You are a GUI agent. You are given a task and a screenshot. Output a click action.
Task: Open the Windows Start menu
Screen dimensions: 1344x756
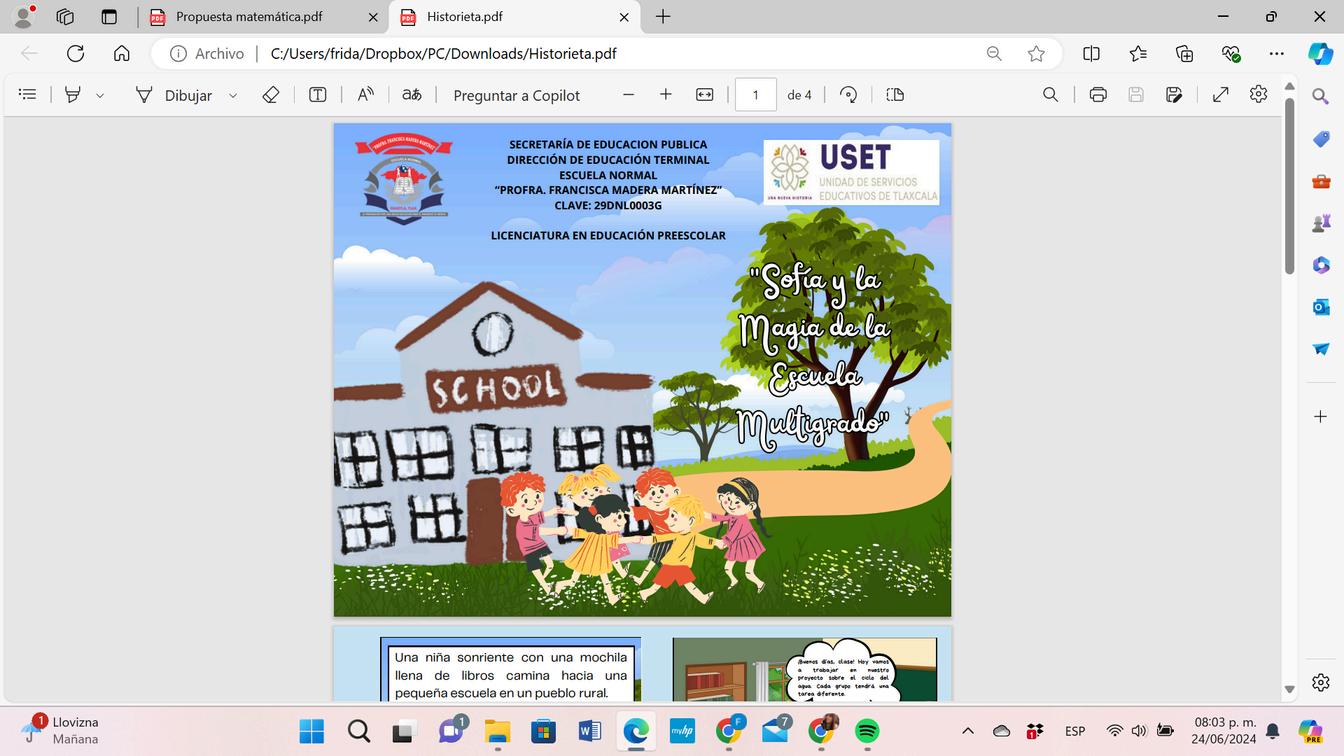tap(312, 731)
